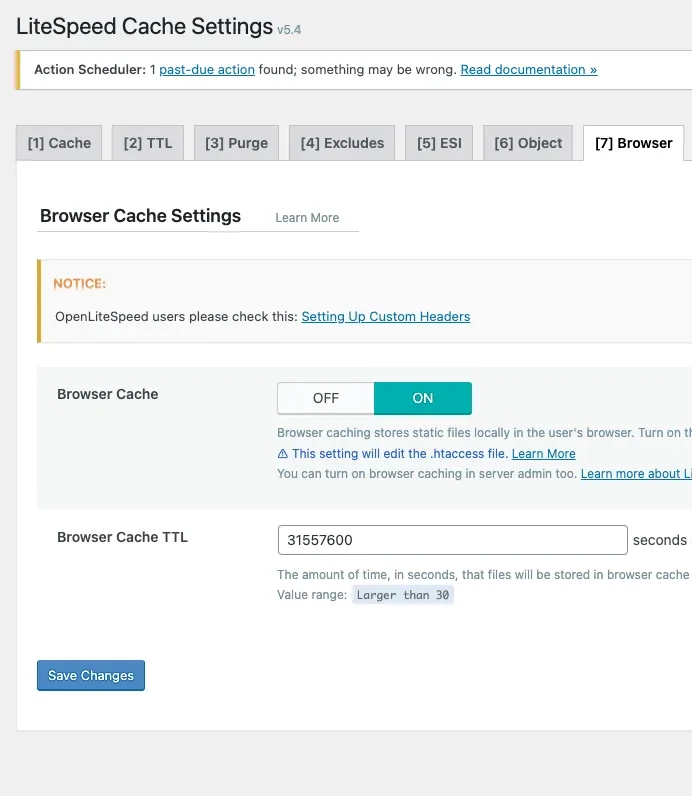Screen dimensions: 692x796
Task: Click the v5.4 version label
Action: (x=289, y=30)
